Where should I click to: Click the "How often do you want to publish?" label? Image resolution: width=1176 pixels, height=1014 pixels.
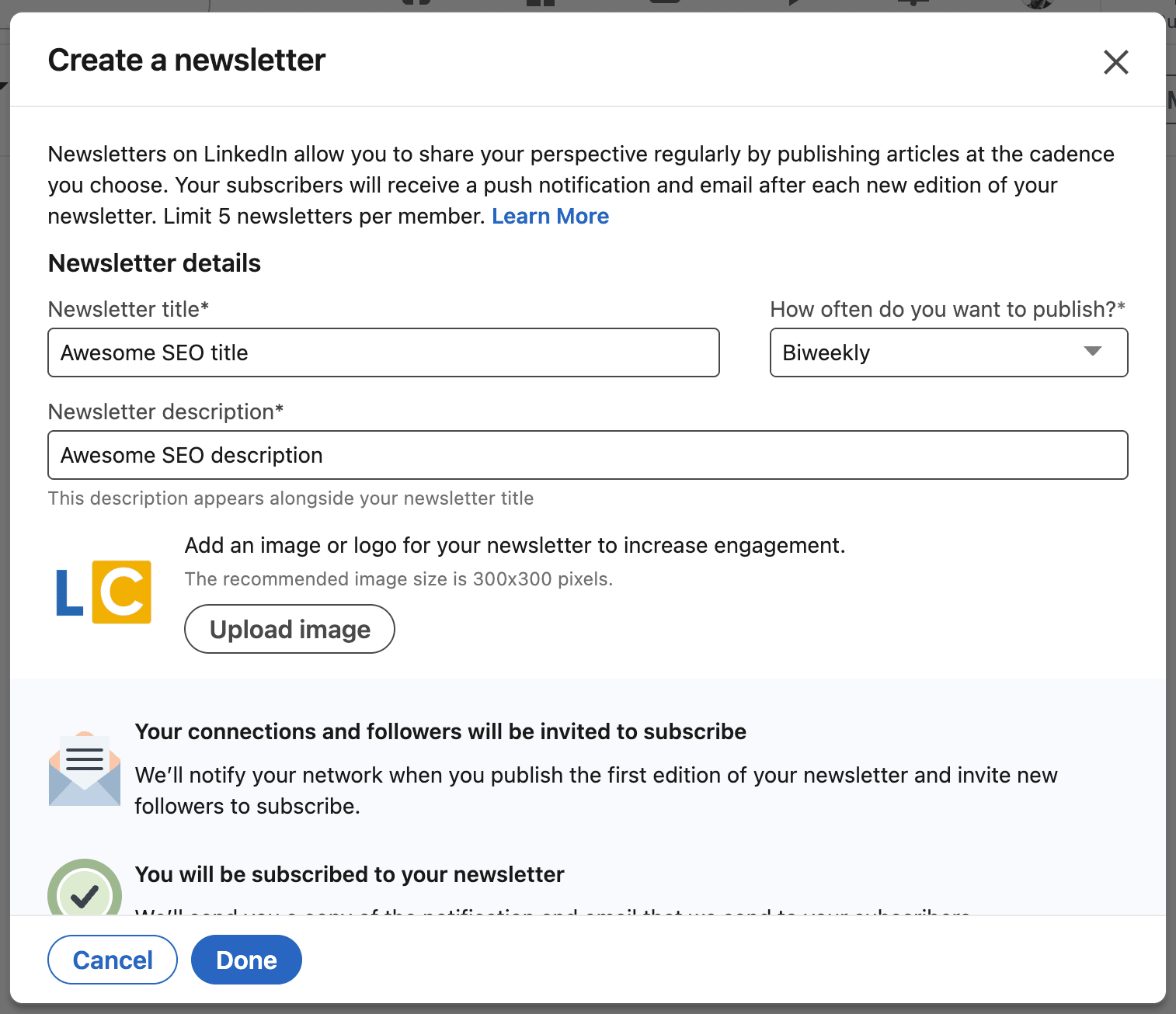947,309
